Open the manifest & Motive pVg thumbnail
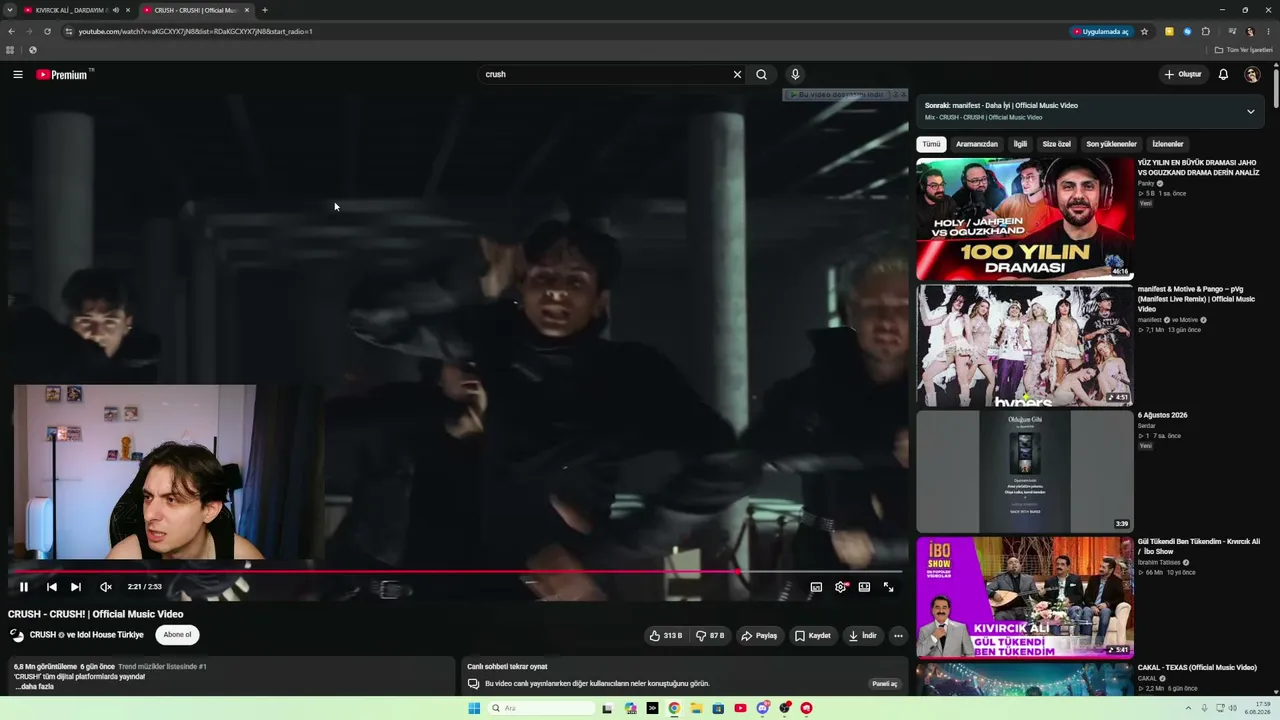This screenshot has height=720, width=1280. [1025, 346]
